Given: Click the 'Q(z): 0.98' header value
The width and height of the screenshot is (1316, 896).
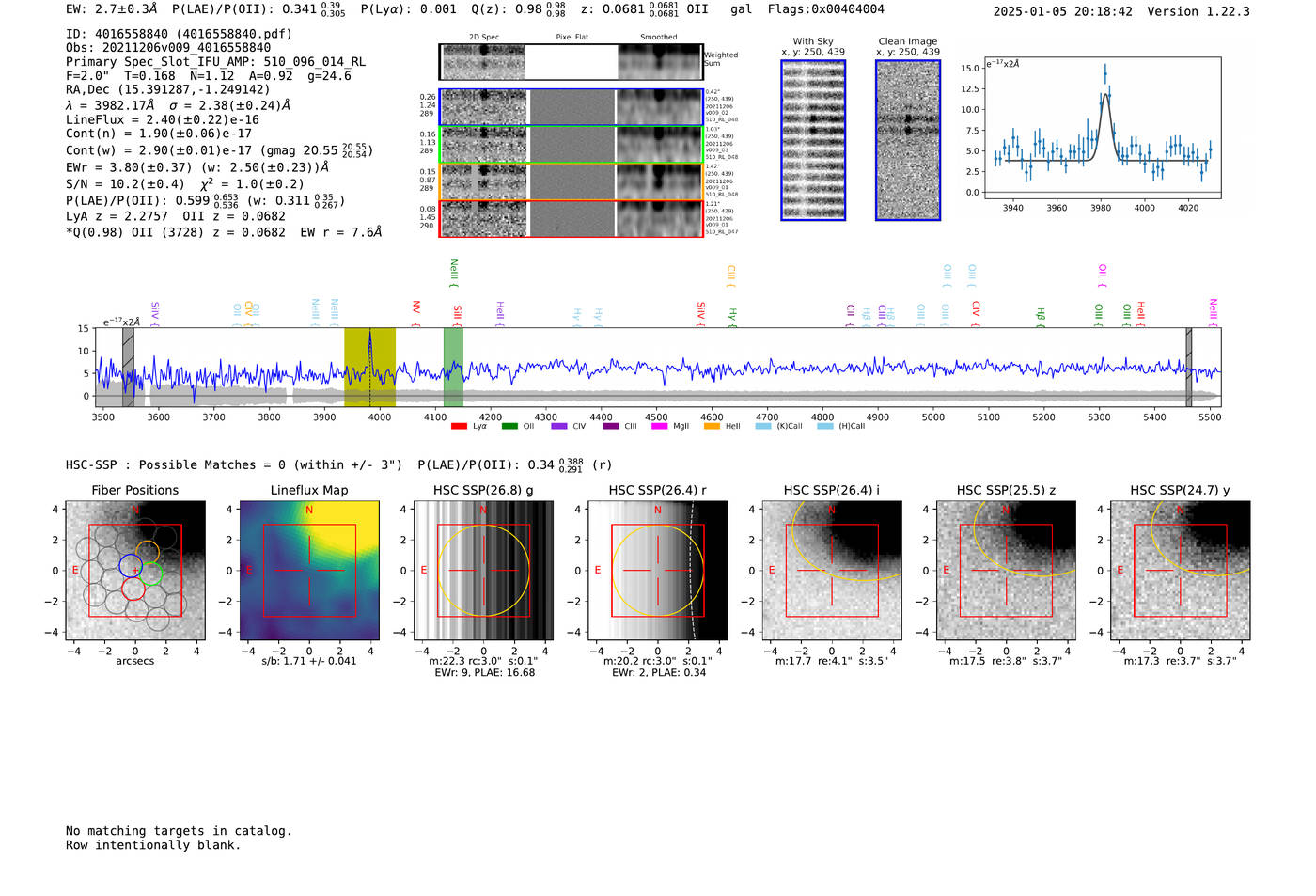Looking at the screenshot, I should tap(507, 9).
